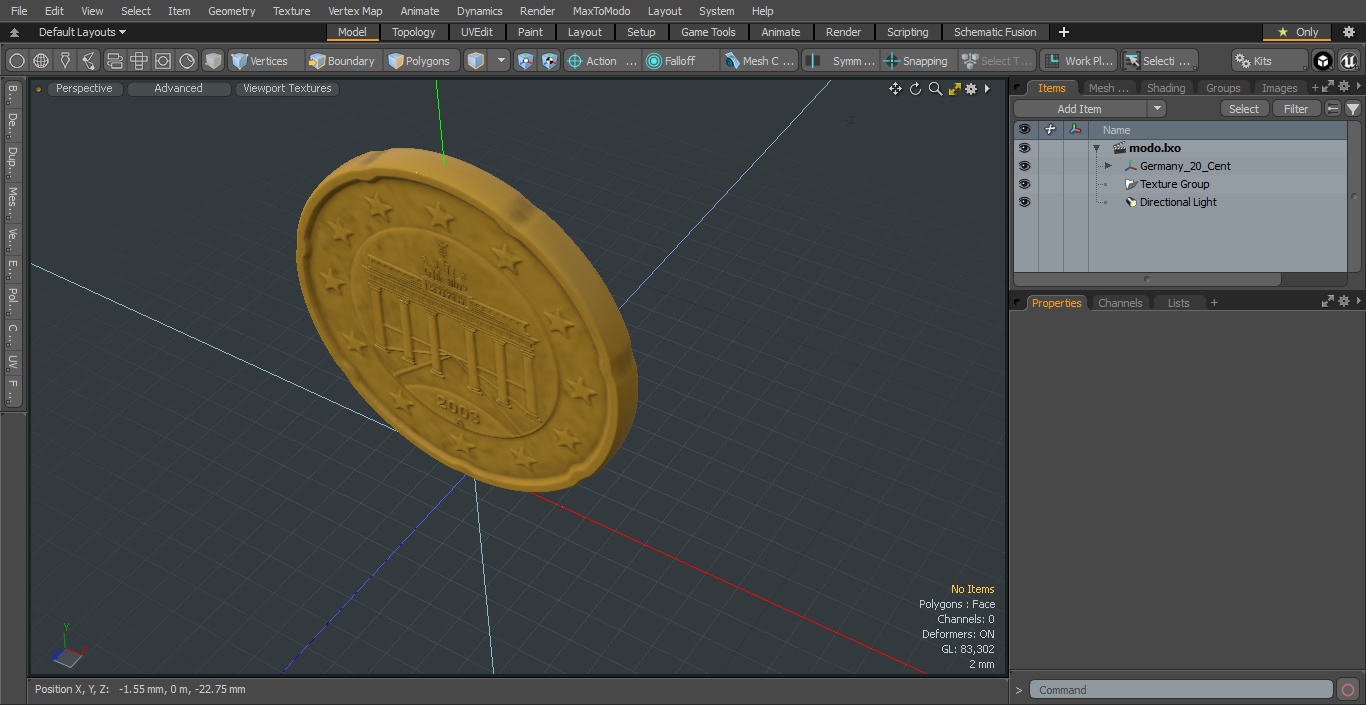Switch to the Schematic Fusion tab
Screen dimensions: 1366x705
point(995,32)
